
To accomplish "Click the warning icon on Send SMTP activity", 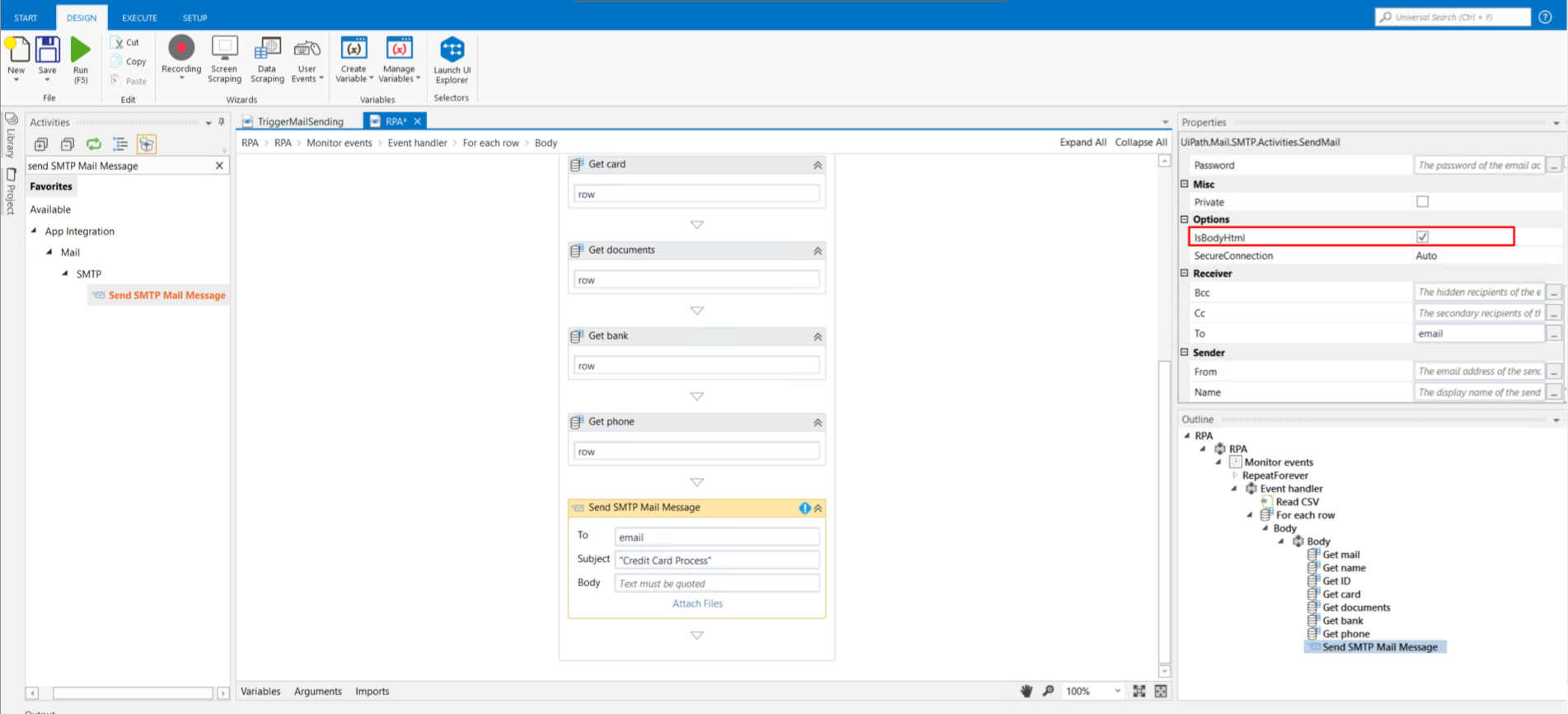I will 804,508.
